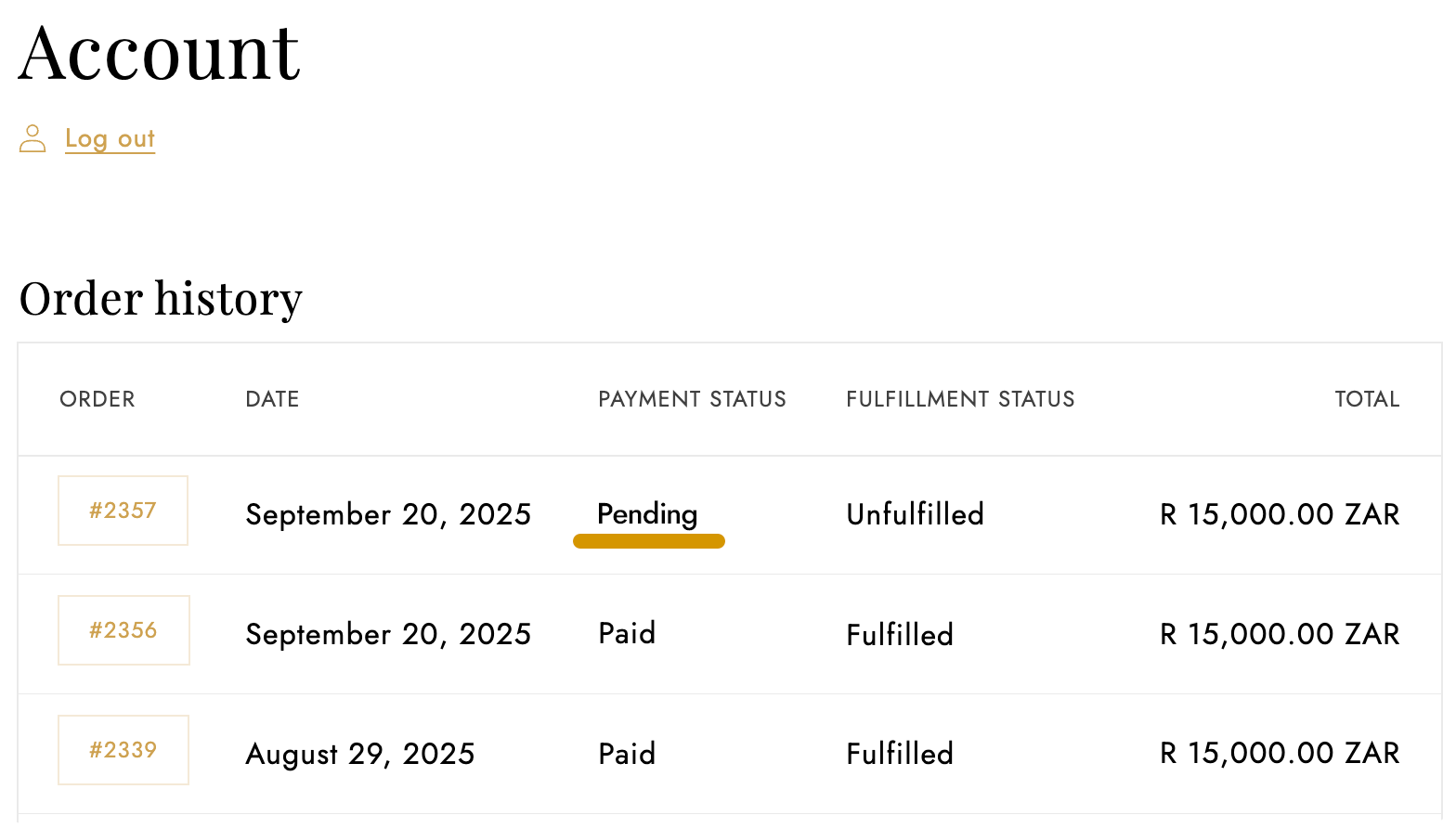1456x828 pixels.
Task: Click the Pending payment status
Action: 647,514
